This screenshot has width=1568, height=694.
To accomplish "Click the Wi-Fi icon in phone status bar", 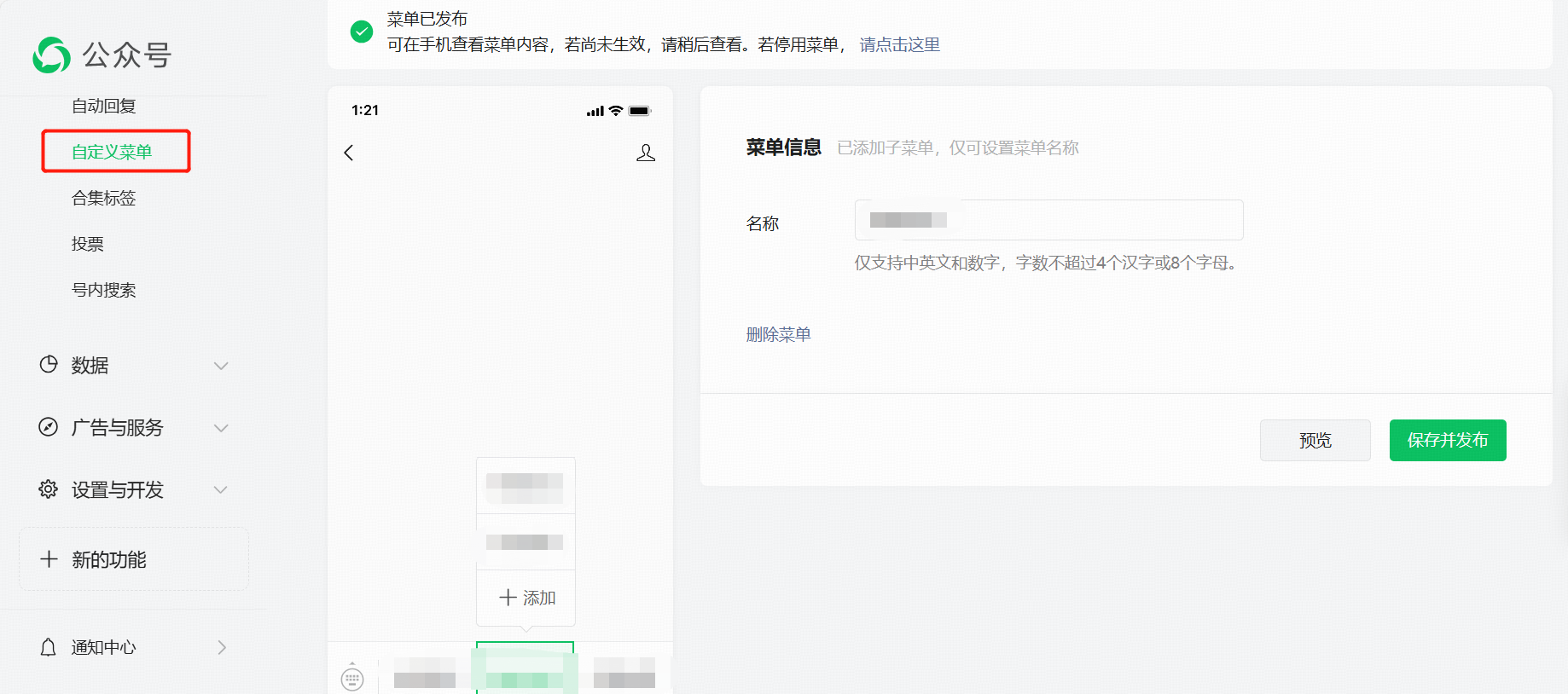I will [x=616, y=111].
